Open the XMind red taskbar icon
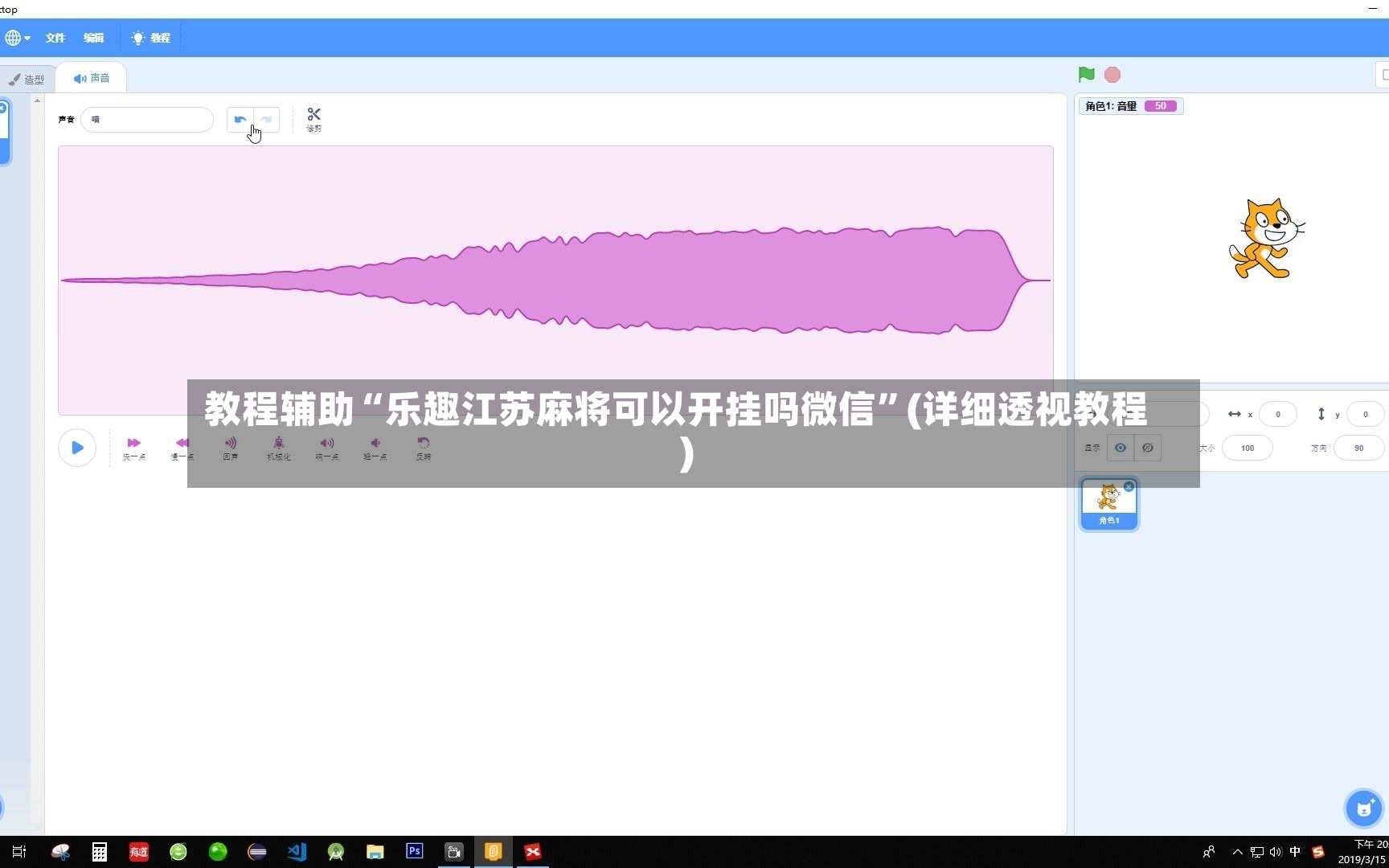Viewport: 1389px width, 868px height. pyautogui.click(x=533, y=852)
